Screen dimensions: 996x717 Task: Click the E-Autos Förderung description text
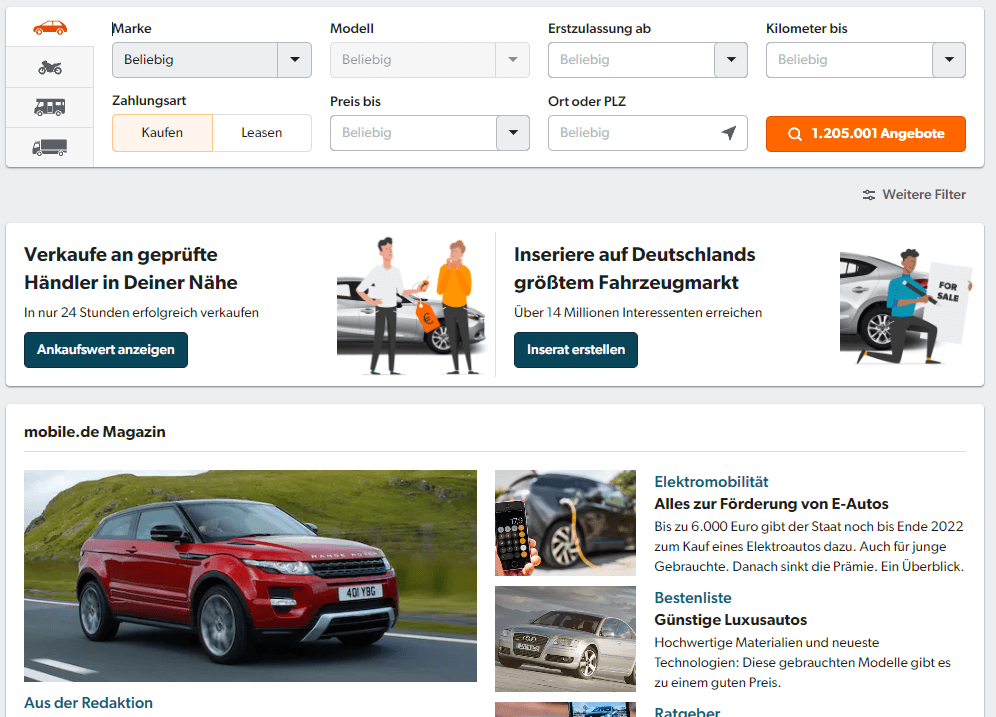point(809,546)
